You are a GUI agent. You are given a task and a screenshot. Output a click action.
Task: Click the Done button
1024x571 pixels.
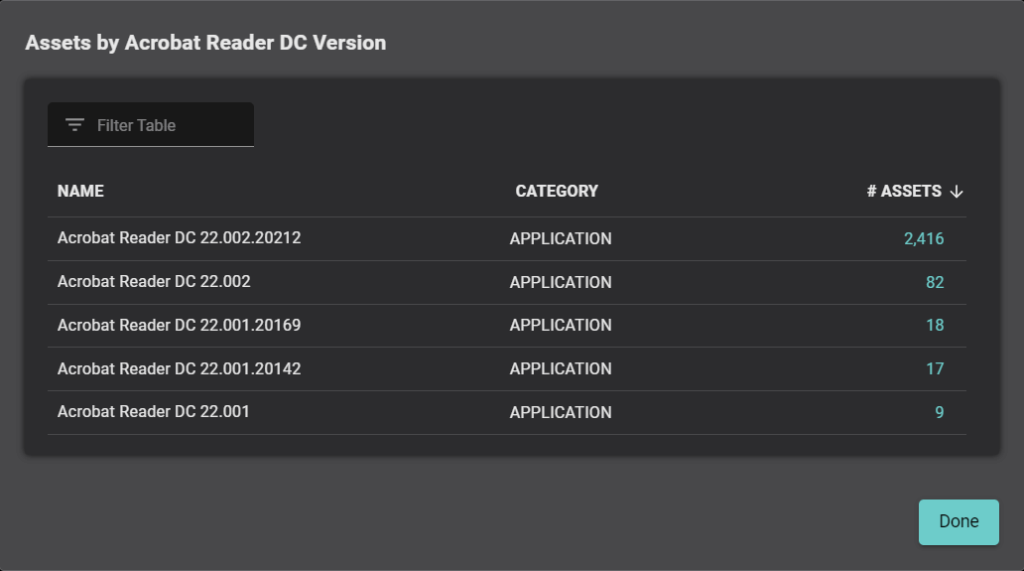[959, 522]
